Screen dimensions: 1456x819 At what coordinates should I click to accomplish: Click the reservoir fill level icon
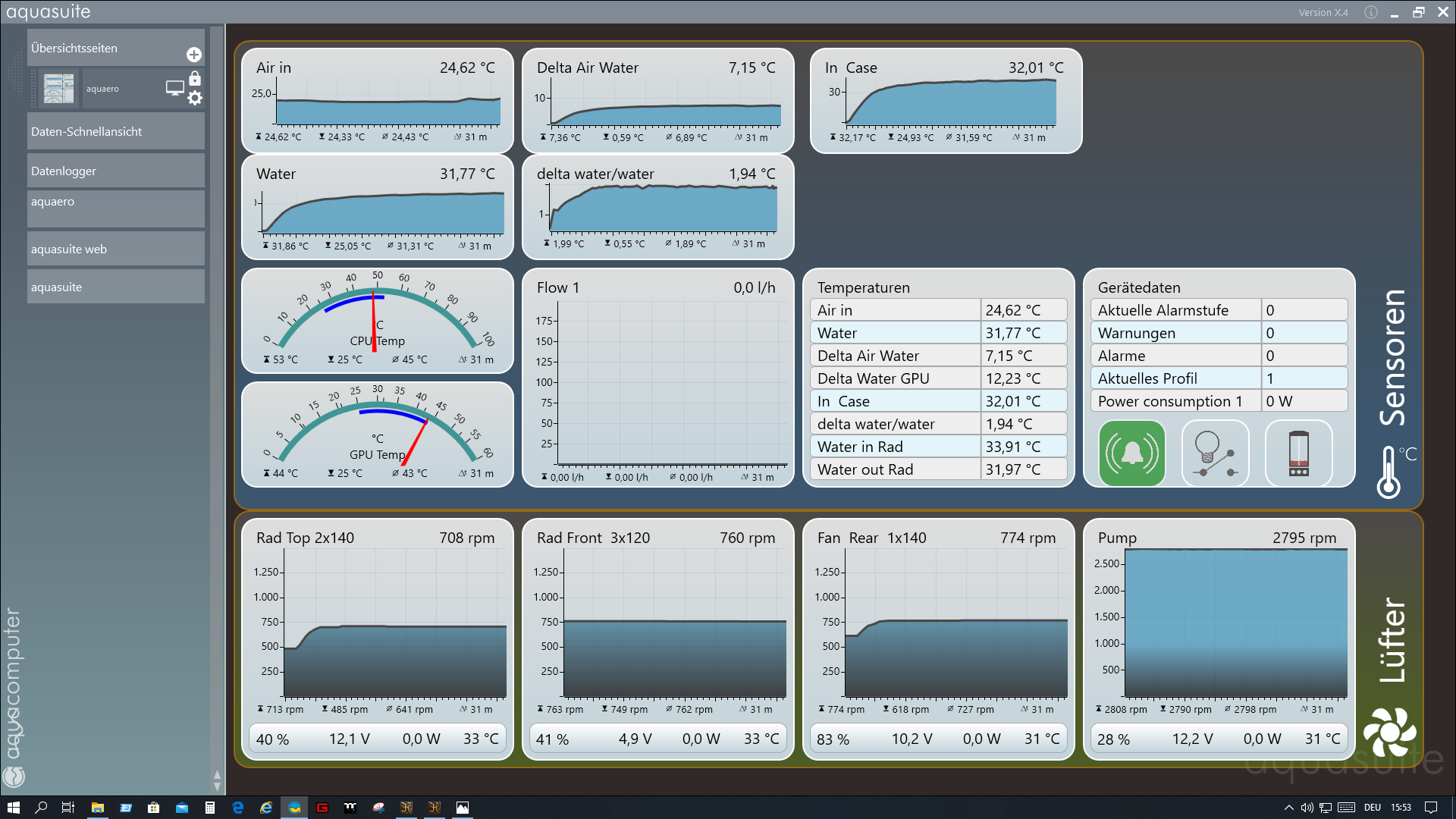coord(1298,453)
